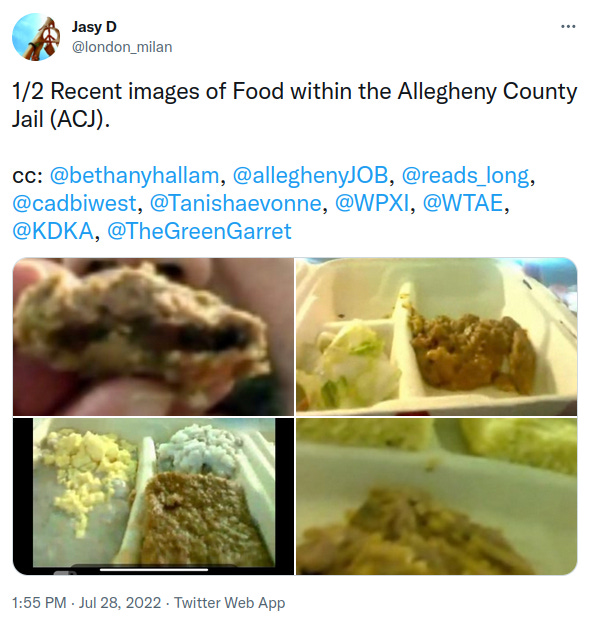Image resolution: width=594 pixels, height=623 pixels.
Task: Click the Twitter Web App source label
Action: pos(230,603)
